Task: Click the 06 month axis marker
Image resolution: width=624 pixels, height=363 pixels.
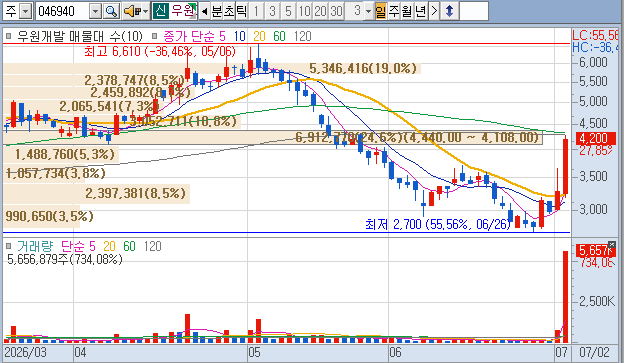Action: click(x=395, y=353)
